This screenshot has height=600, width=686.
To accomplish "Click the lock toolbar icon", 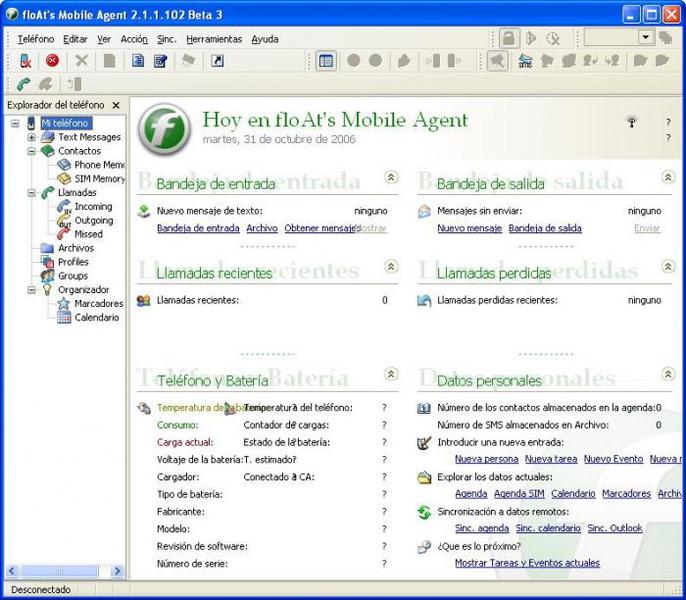I will 509,39.
